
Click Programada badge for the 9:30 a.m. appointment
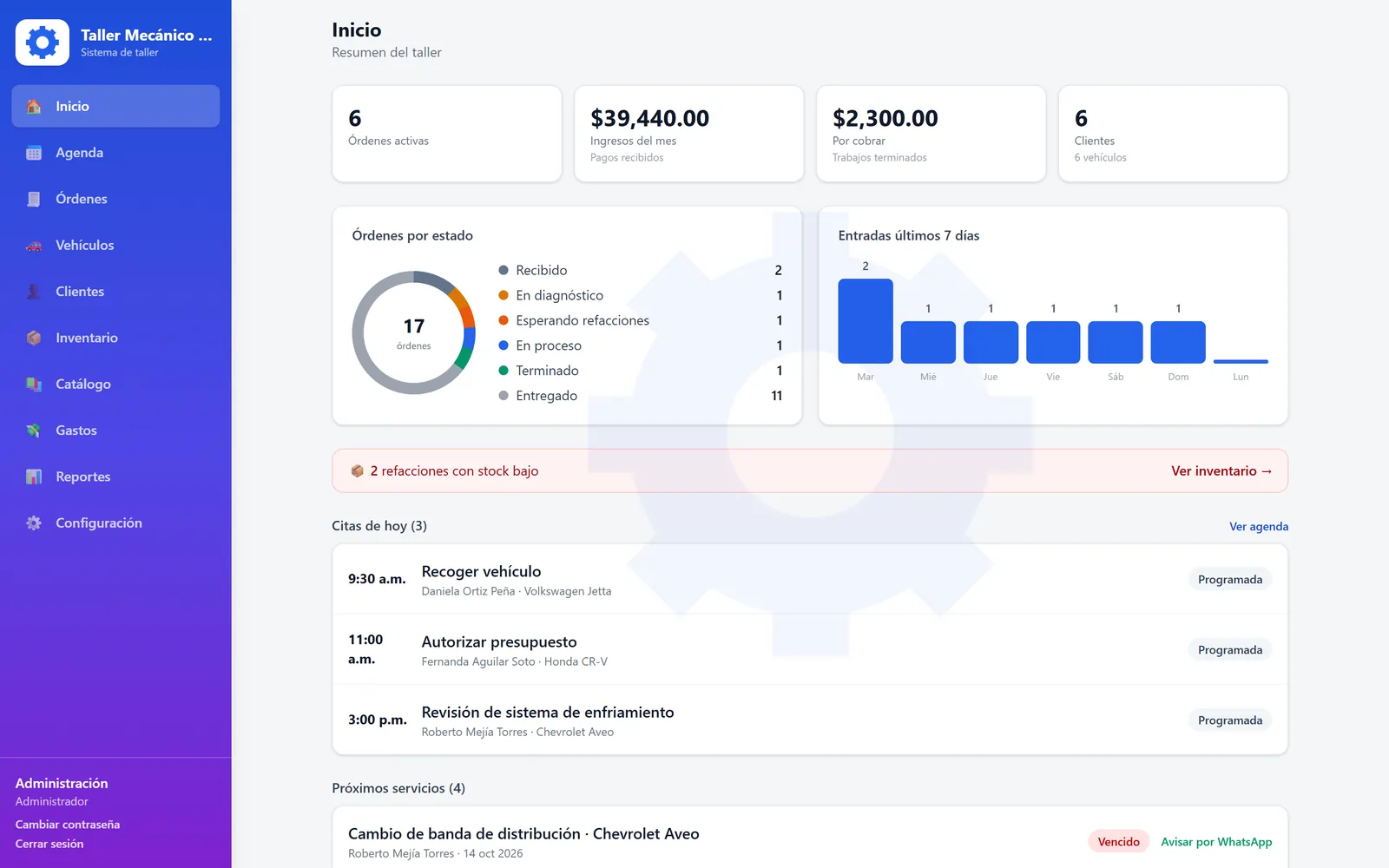(1230, 580)
